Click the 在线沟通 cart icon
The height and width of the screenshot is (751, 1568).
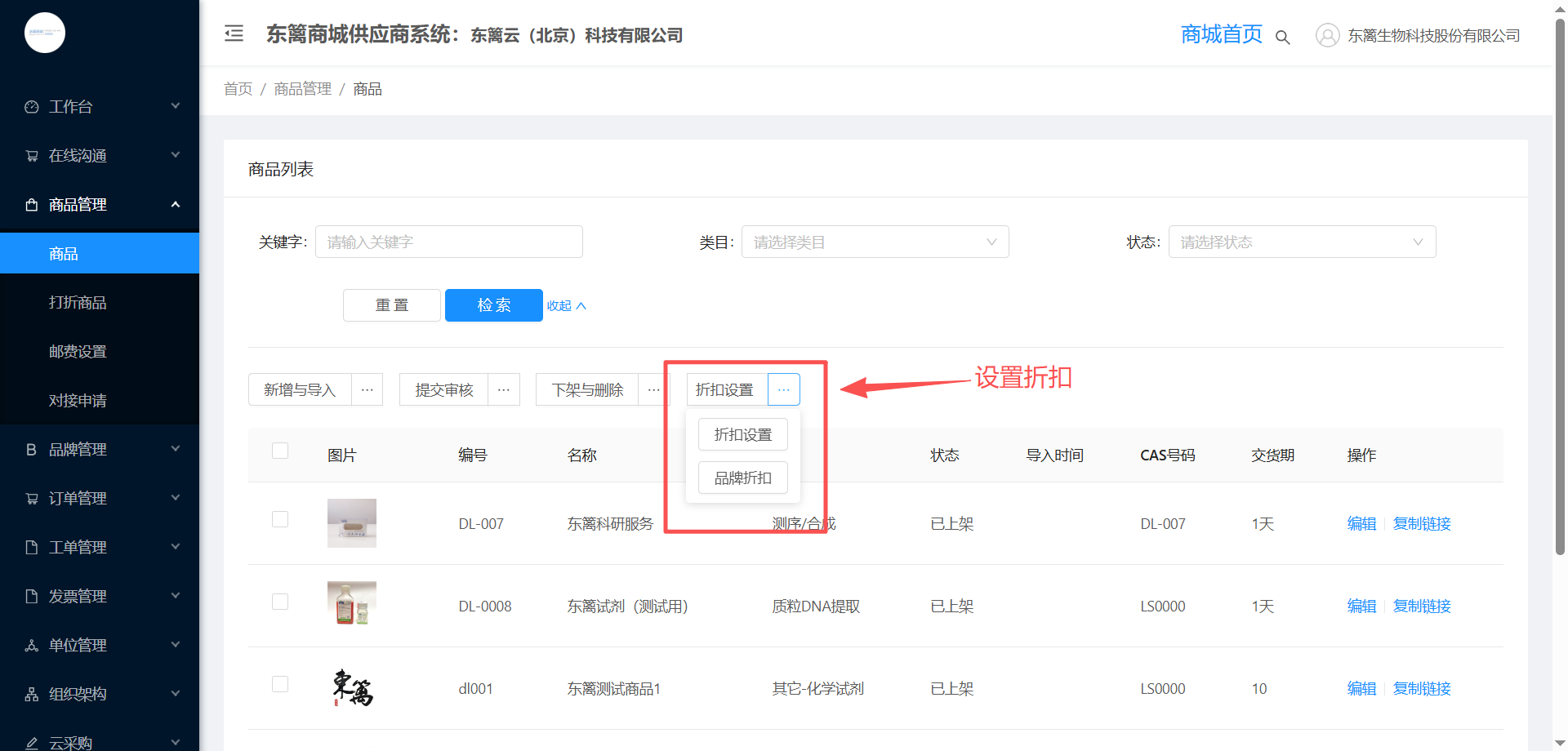(x=32, y=156)
